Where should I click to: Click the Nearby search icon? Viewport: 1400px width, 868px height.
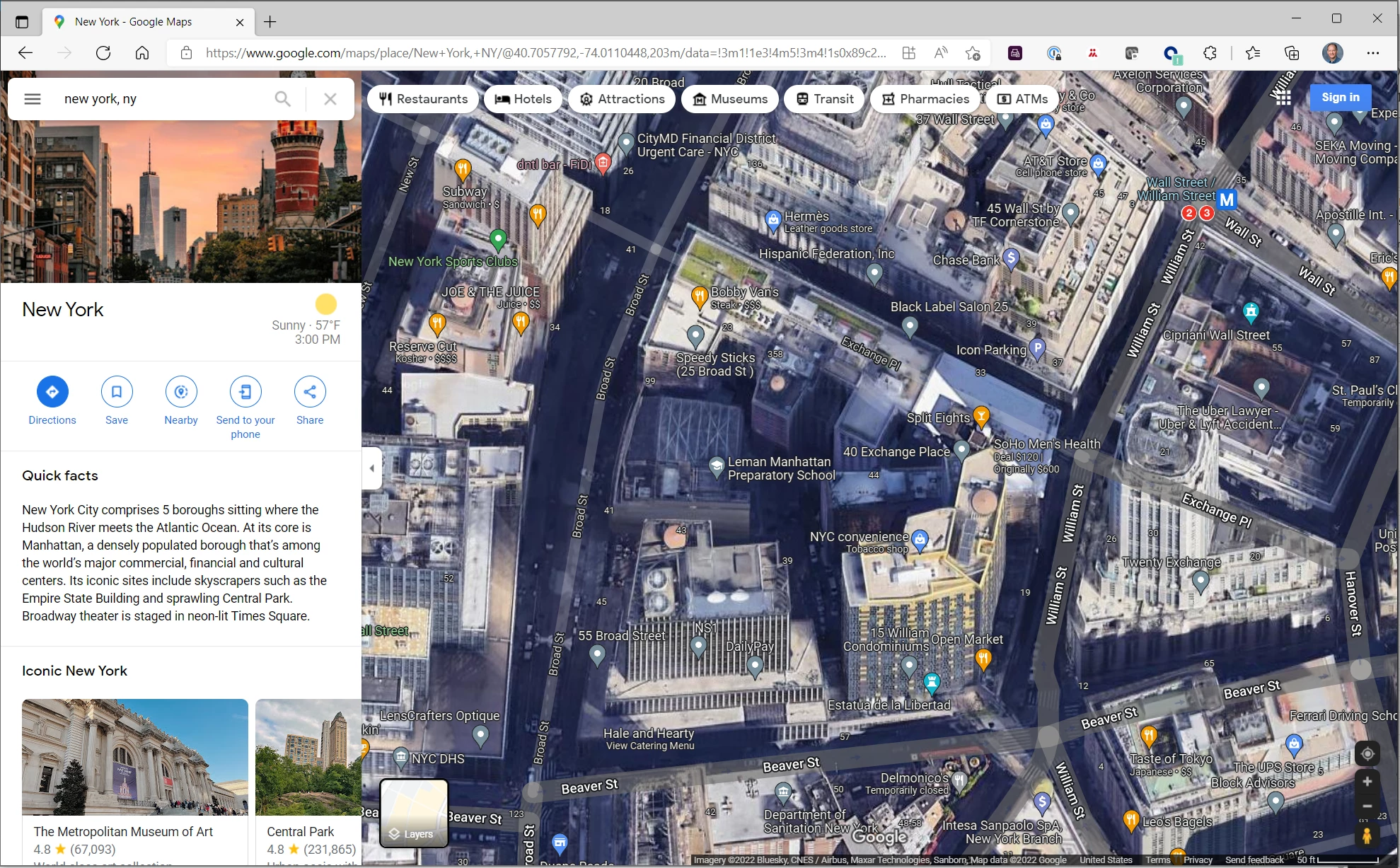point(181,392)
